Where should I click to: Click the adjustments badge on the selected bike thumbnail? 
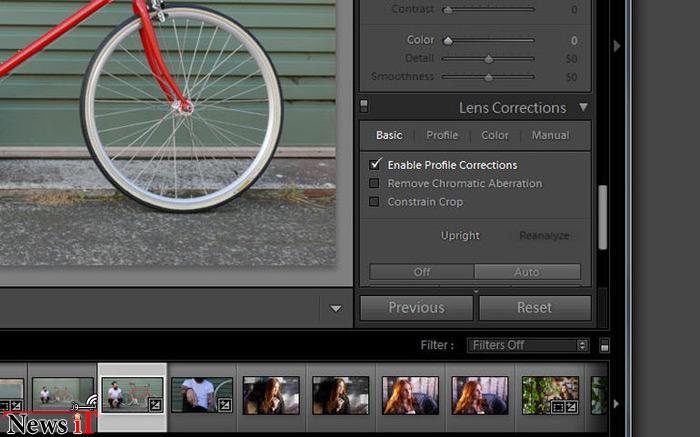coord(155,405)
